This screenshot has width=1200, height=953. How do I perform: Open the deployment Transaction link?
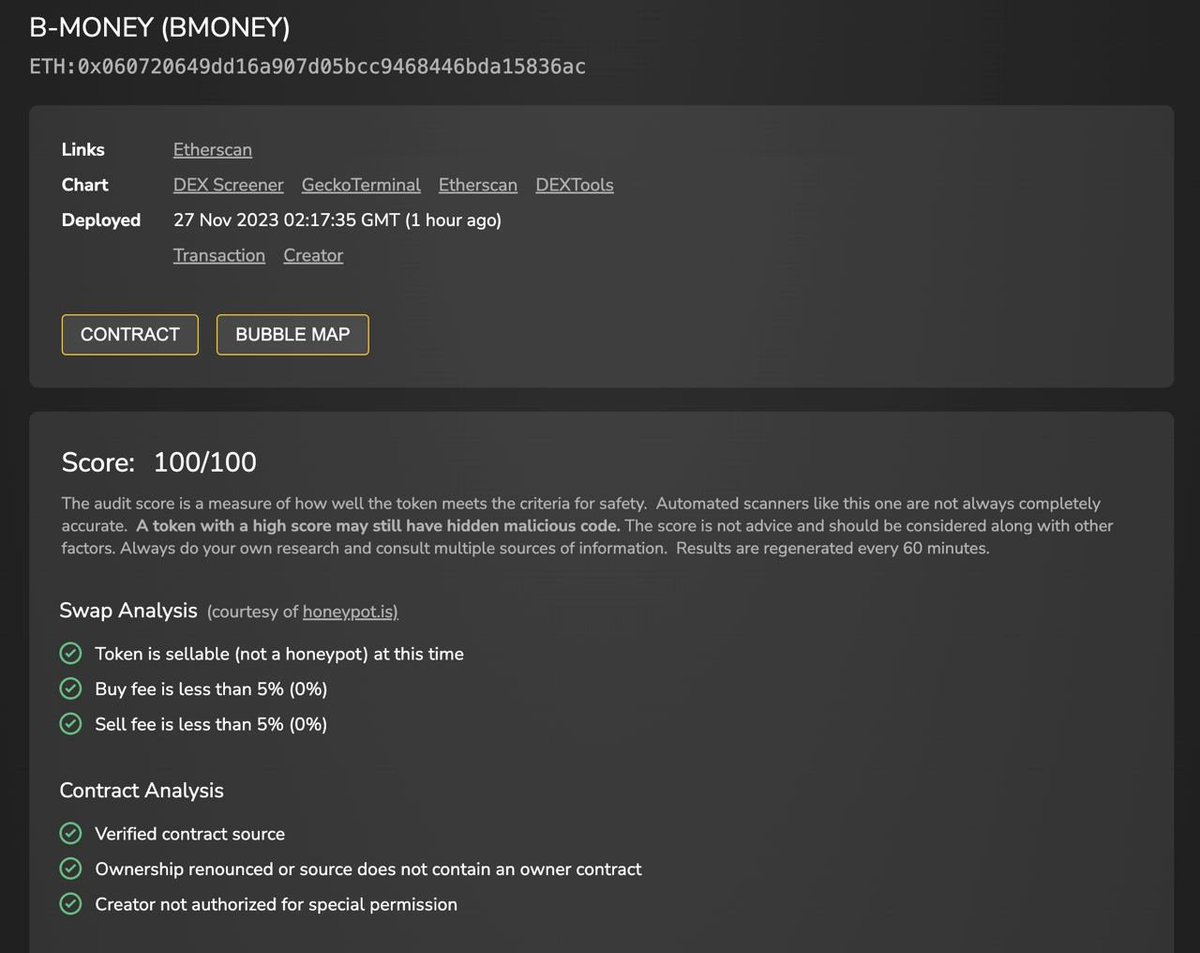point(219,255)
